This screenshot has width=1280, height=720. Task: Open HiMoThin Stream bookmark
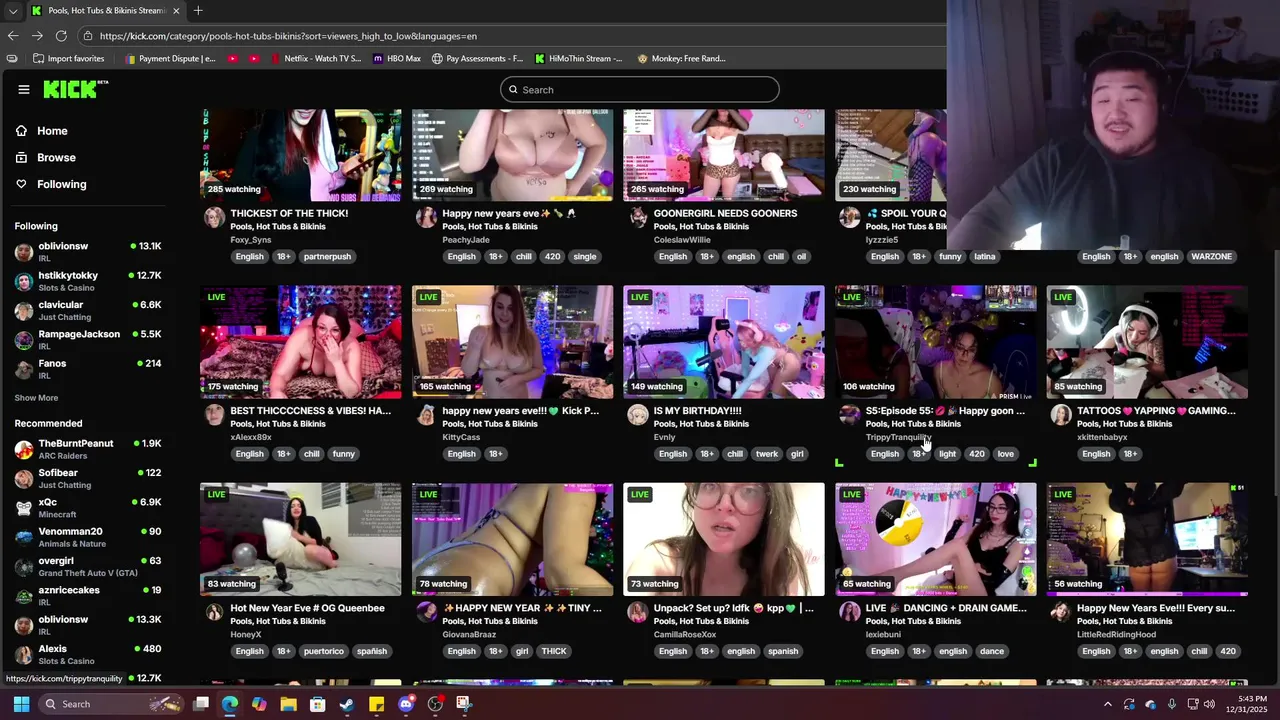point(579,58)
